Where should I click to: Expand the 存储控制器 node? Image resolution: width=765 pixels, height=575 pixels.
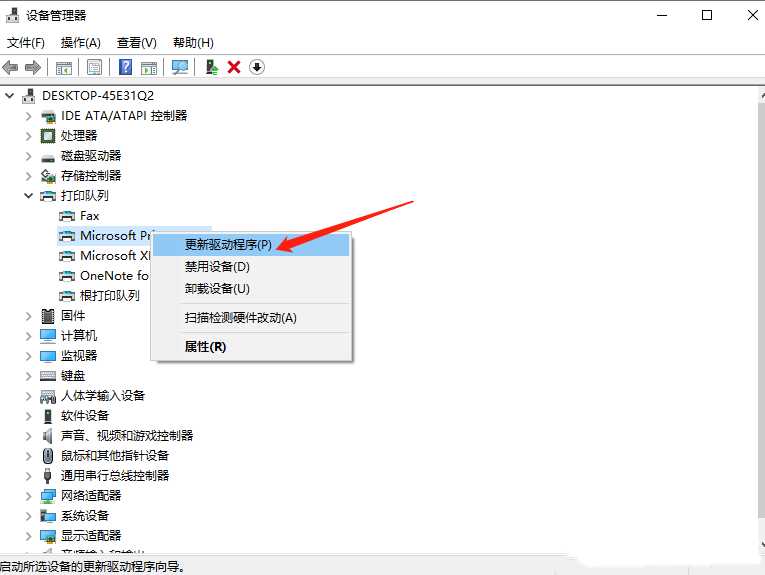(x=29, y=176)
